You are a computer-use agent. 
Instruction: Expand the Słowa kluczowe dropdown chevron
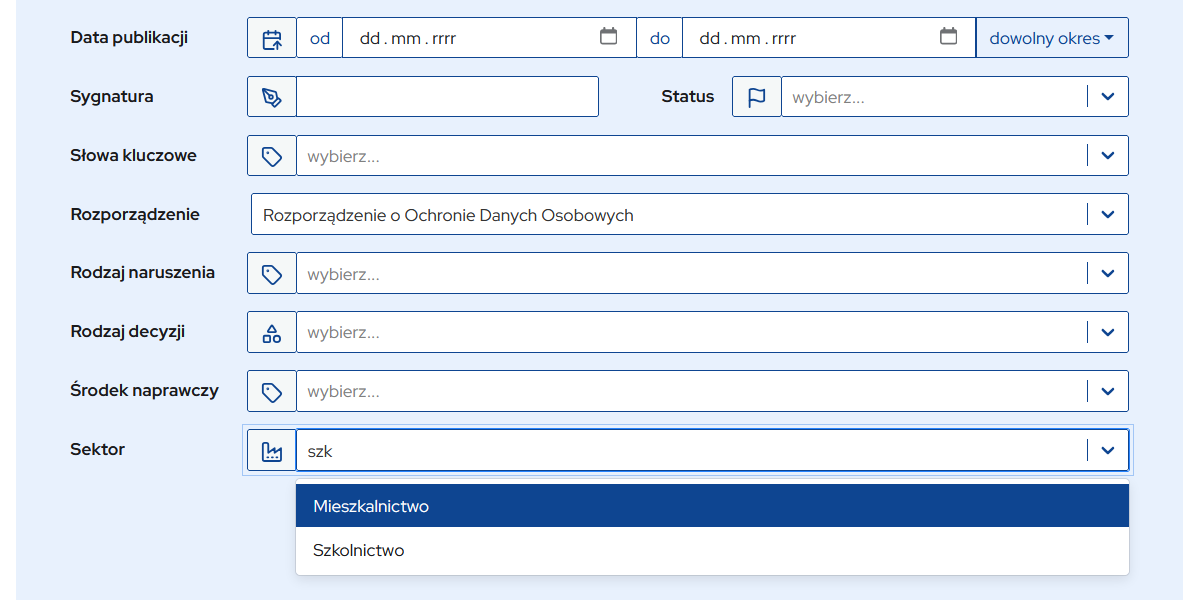coord(1107,156)
